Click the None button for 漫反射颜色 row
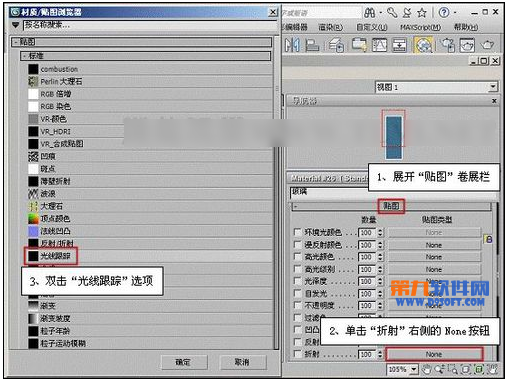The image size is (505, 379). 434,245
